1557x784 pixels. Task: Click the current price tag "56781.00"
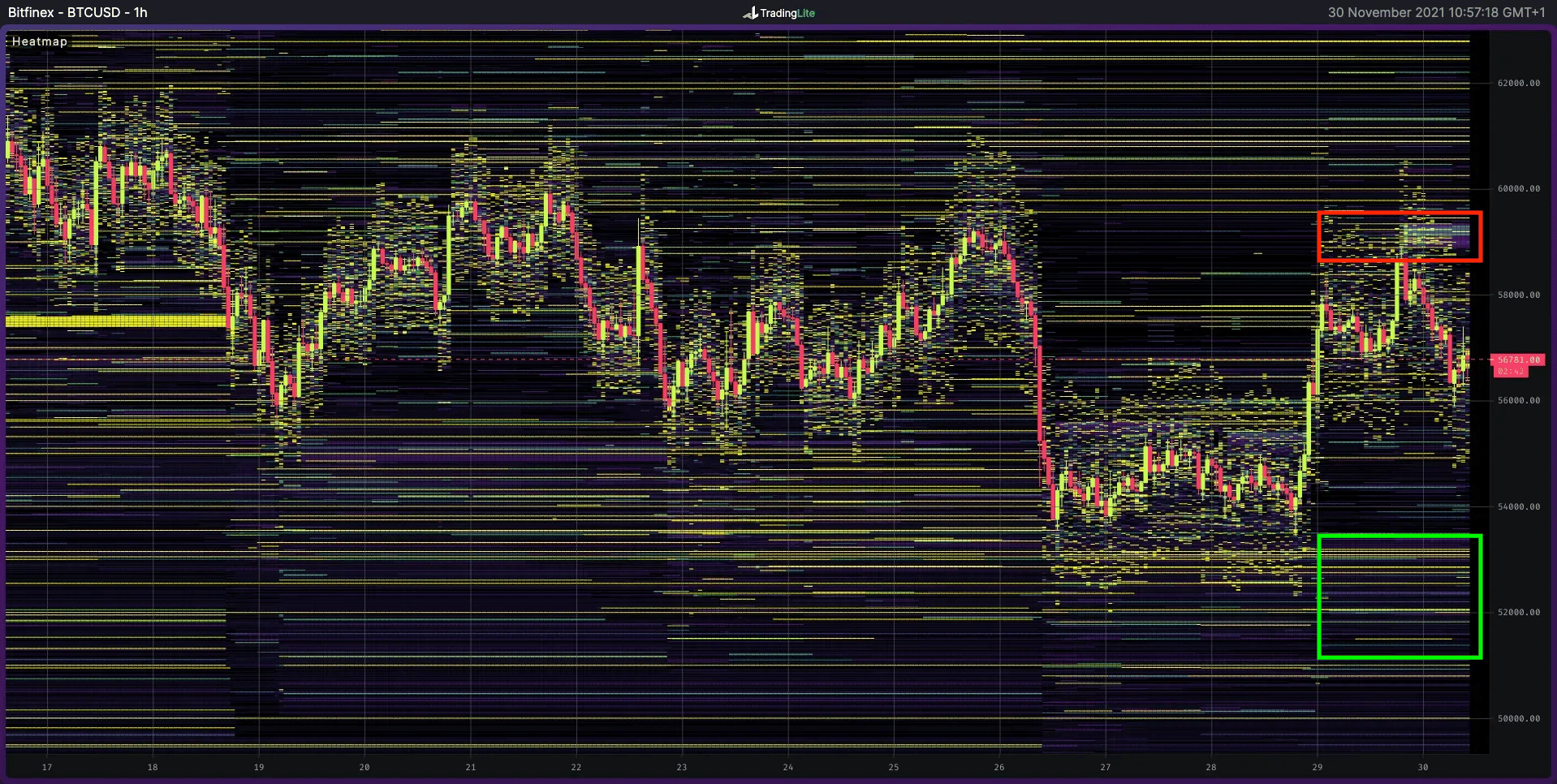point(1518,360)
